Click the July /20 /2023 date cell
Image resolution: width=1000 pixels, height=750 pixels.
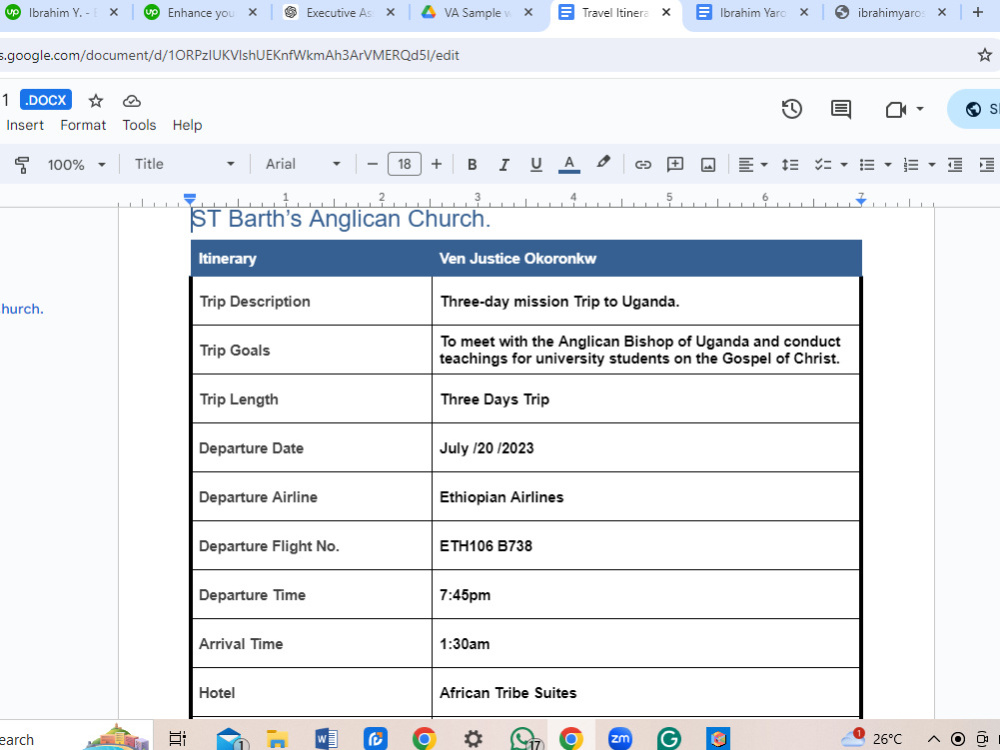click(x=645, y=448)
